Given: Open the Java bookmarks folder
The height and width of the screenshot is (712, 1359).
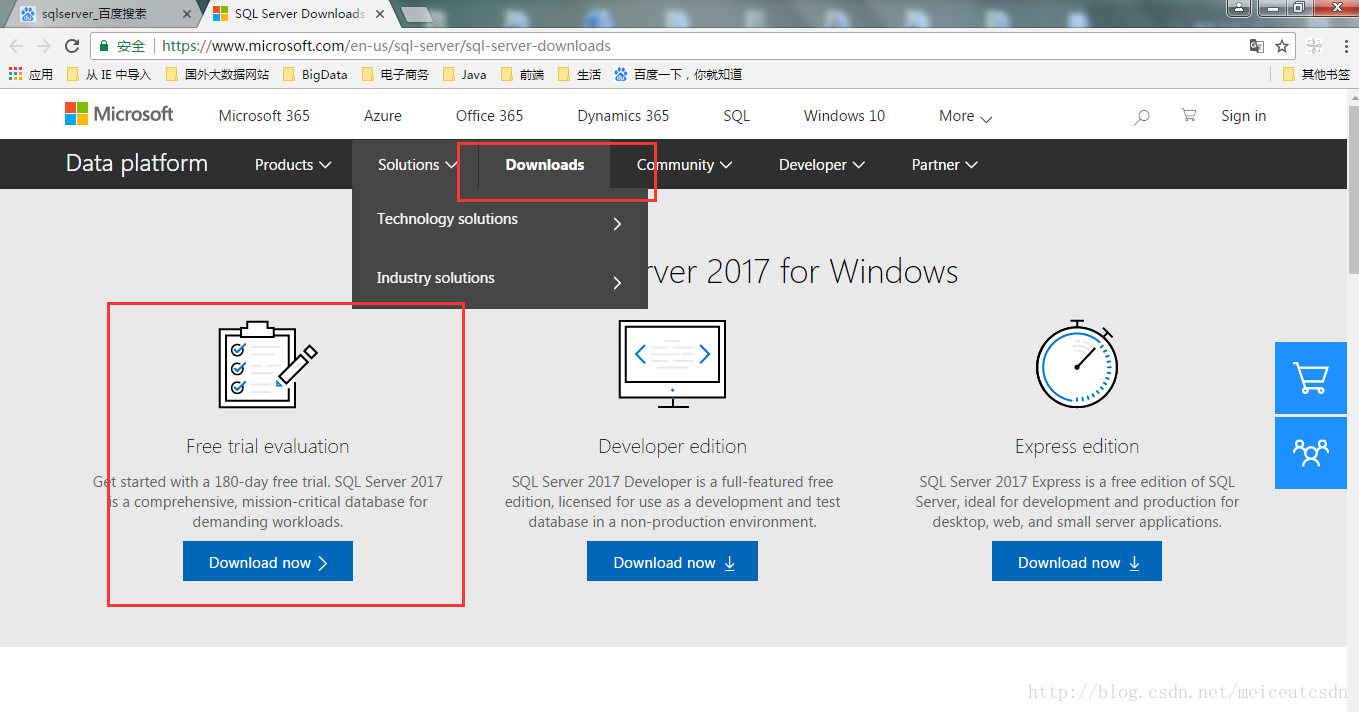Looking at the screenshot, I should point(465,74).
